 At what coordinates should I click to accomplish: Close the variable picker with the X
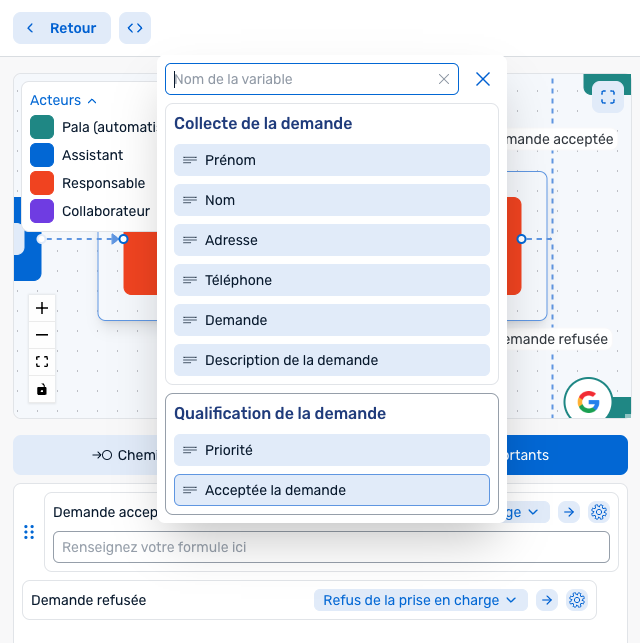click(483, 79)
